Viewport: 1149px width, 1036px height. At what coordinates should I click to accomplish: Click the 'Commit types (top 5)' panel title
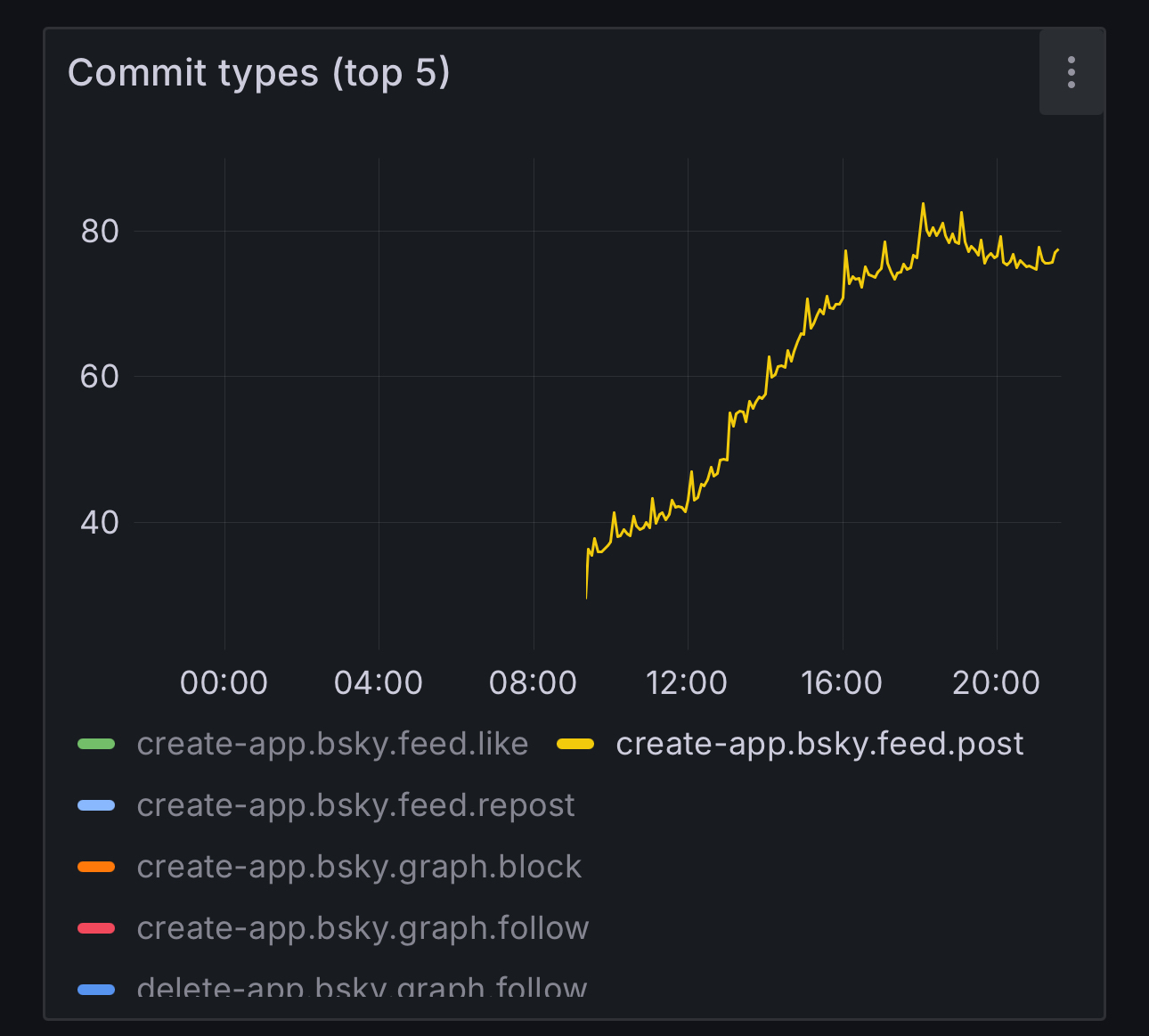tap(258, 73)
